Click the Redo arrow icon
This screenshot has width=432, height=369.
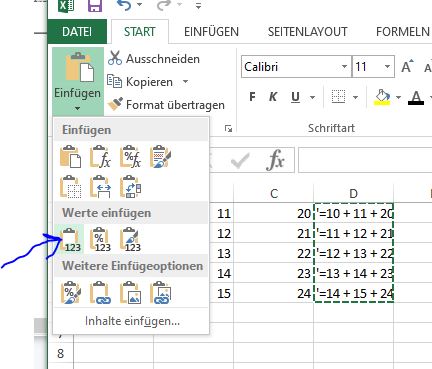pyautogui.click(x=163, y=5)
